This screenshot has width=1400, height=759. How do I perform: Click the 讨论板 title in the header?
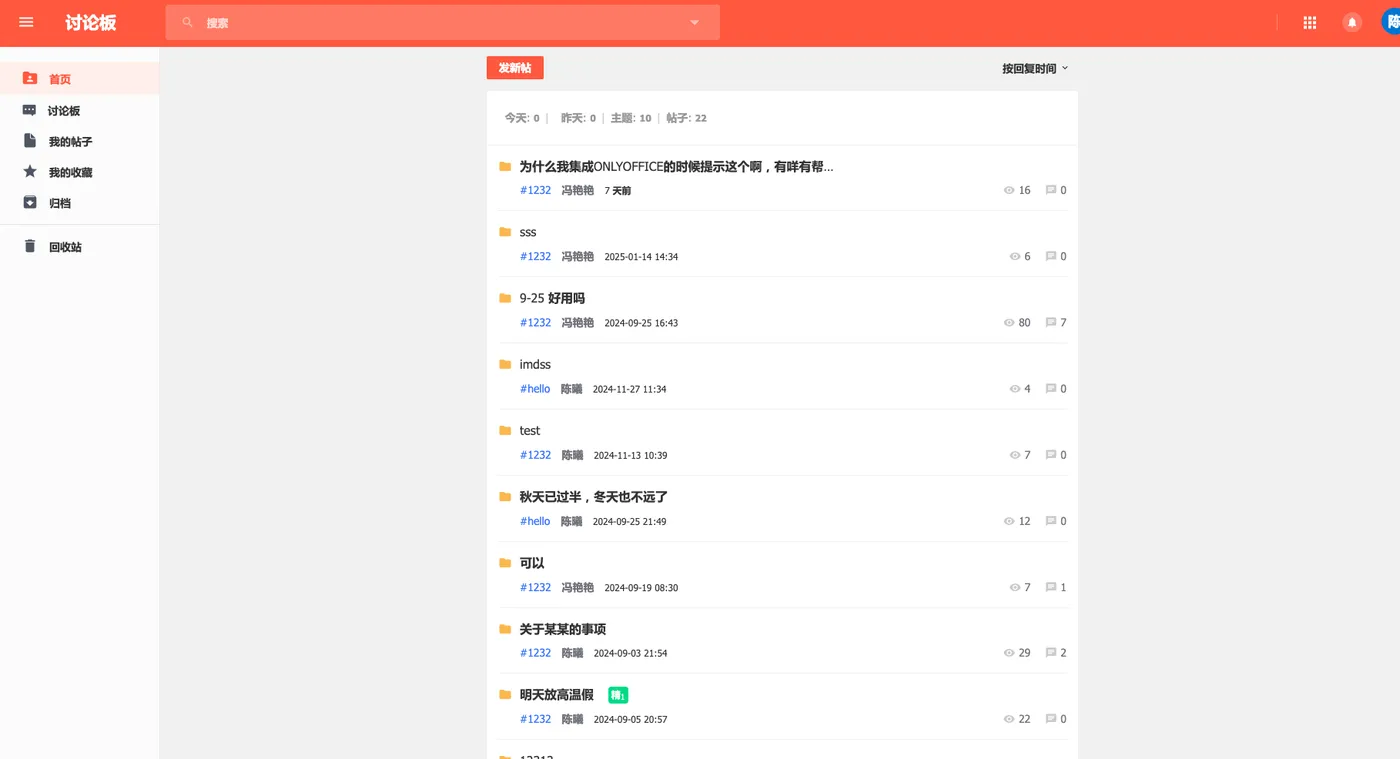pos(91,22)
